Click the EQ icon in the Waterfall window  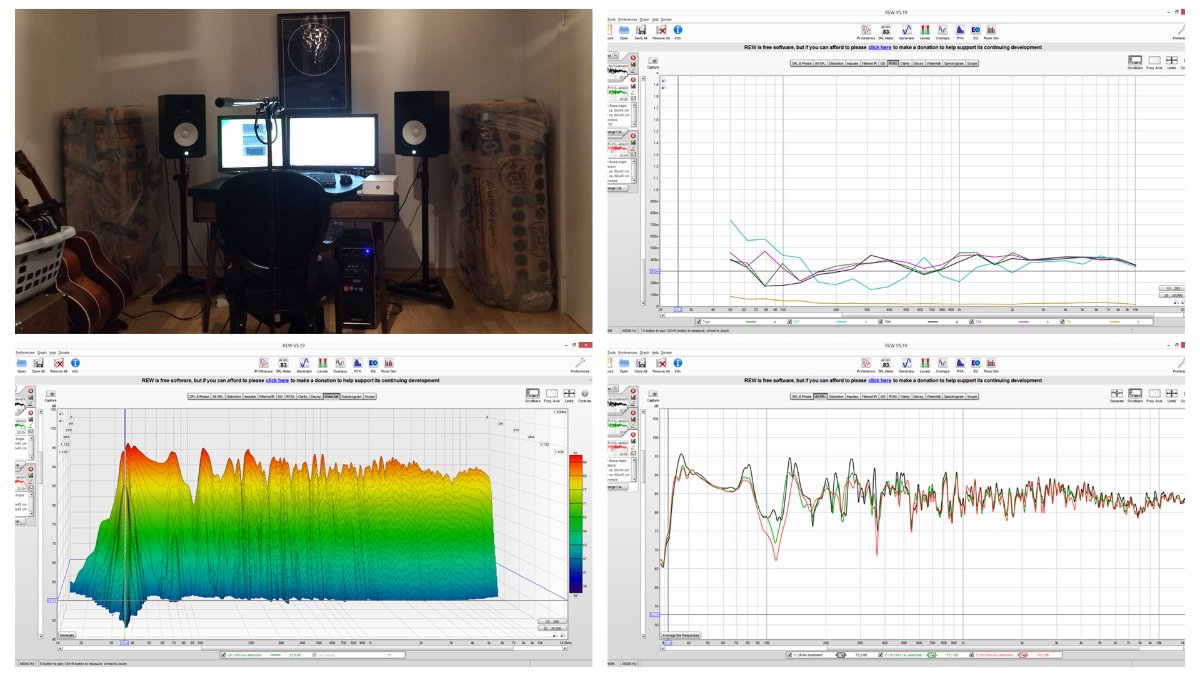[x=372, y=364]
